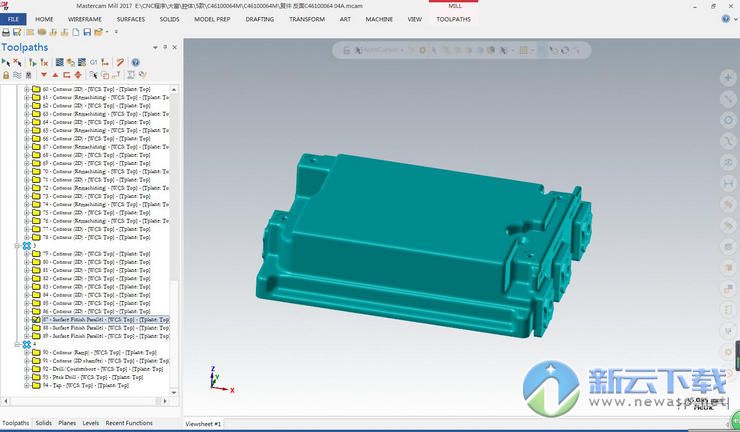Screen dimensions: 740x432
Task: Check folder icon of operation 90 Contour Ramp
Action: click(x=36, y=353)
